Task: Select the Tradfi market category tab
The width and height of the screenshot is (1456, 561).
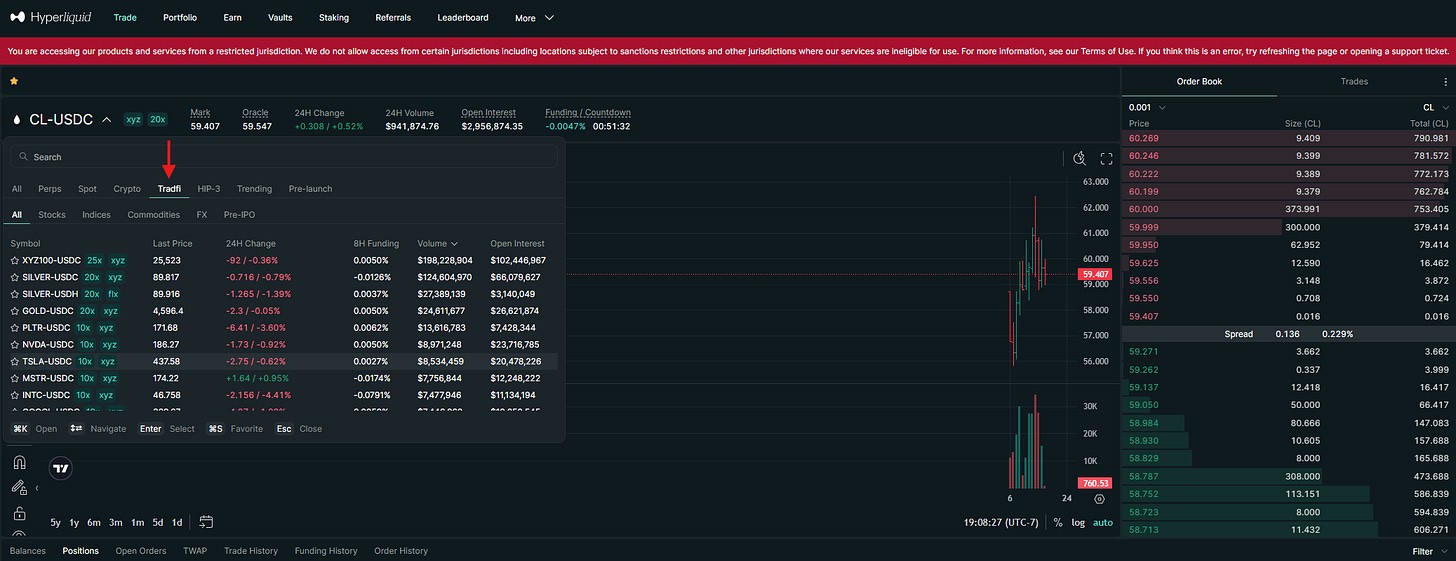Action: point(169,188)
